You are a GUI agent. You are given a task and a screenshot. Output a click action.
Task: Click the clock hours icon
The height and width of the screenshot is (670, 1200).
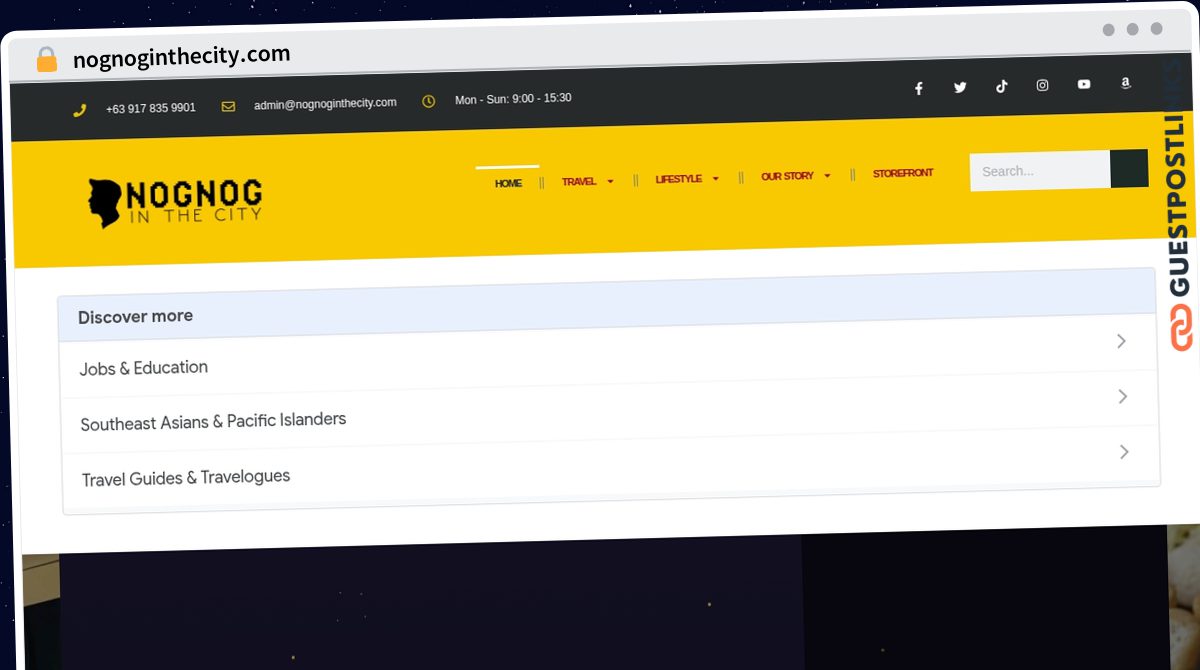(x=428, y=101)
